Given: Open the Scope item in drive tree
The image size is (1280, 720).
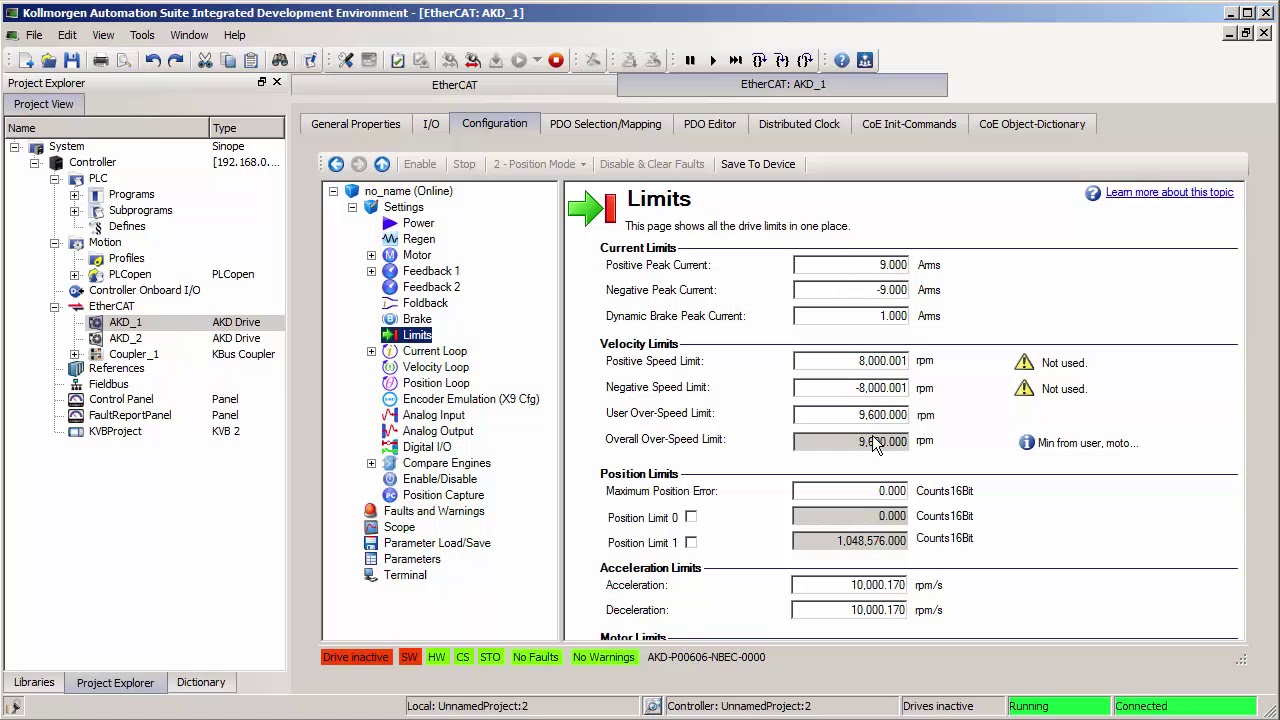Looking at the screenshot, I should click(399, 527).
